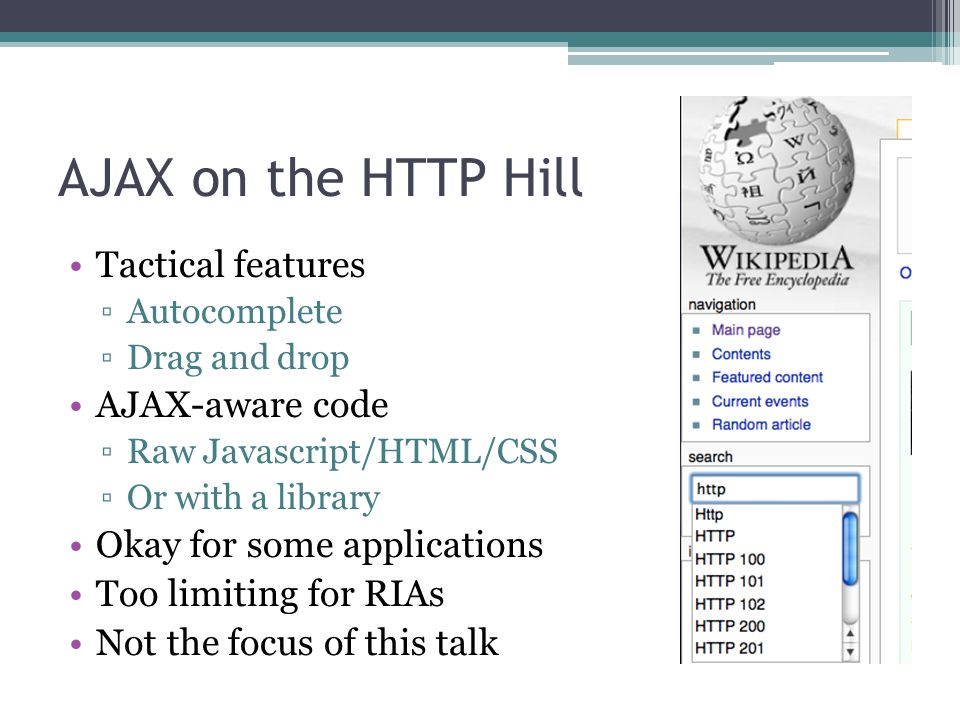The image size is (960, 720).
Task: Click the scrollbar up arrow in suggestions
Action: point(850,633)
